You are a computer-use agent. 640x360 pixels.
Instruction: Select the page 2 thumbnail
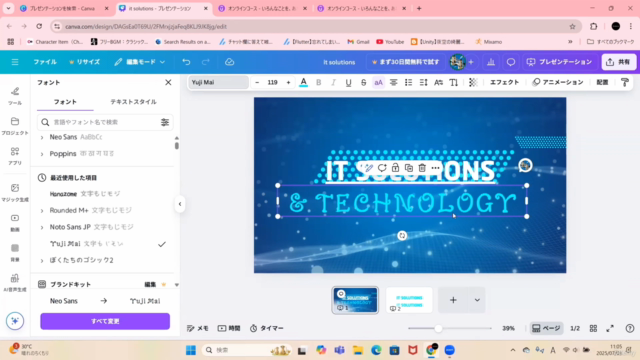click(409, 300)
